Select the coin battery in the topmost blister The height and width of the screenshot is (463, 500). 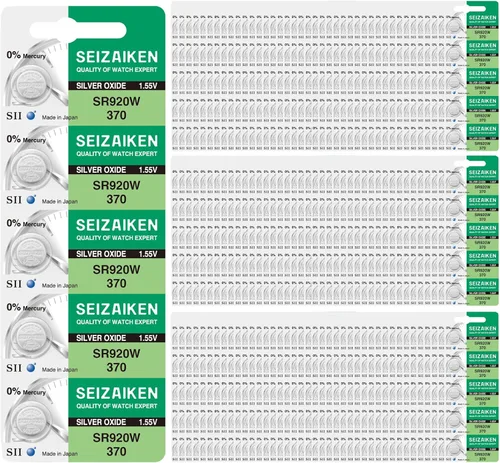tap(30, 85)
